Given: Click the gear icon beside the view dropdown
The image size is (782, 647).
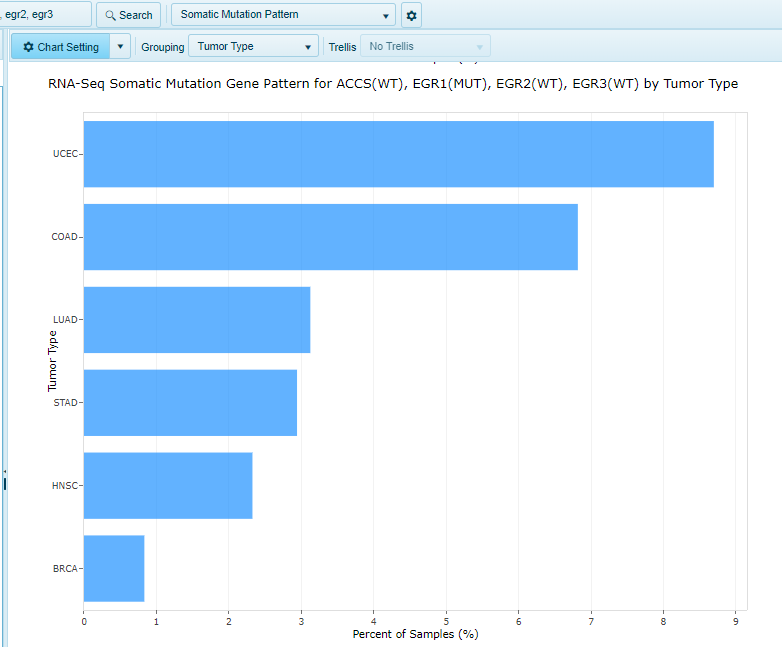Looking at the screenshot, I should tap(411, 15).
